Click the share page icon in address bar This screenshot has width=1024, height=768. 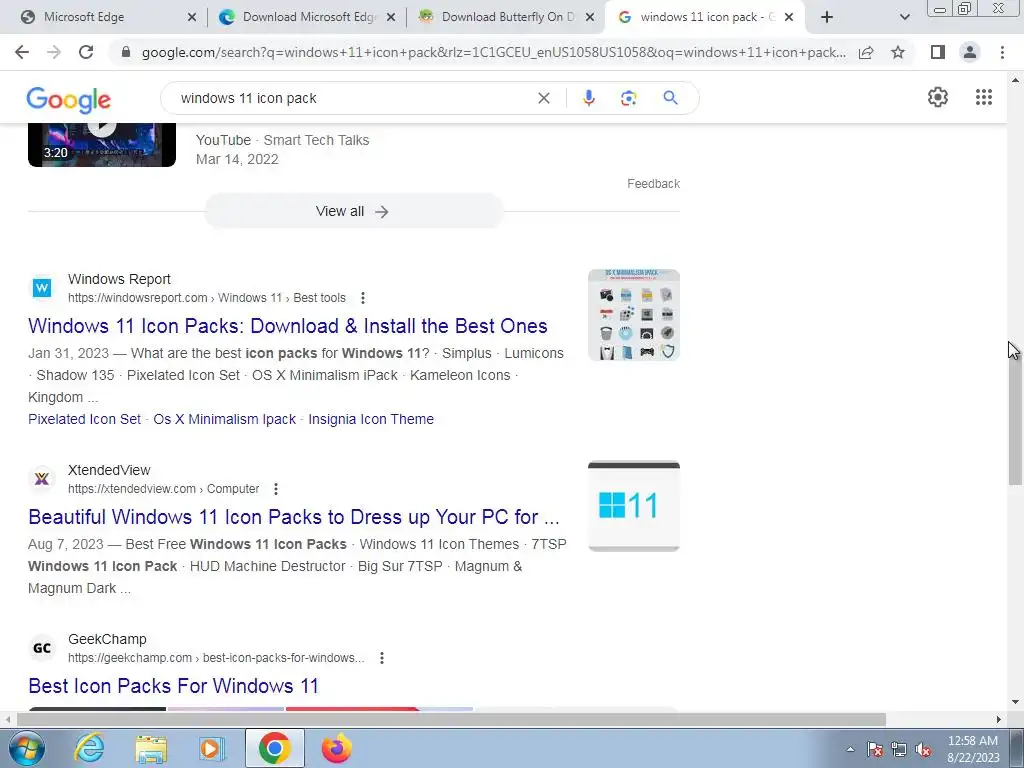(866, 52)
